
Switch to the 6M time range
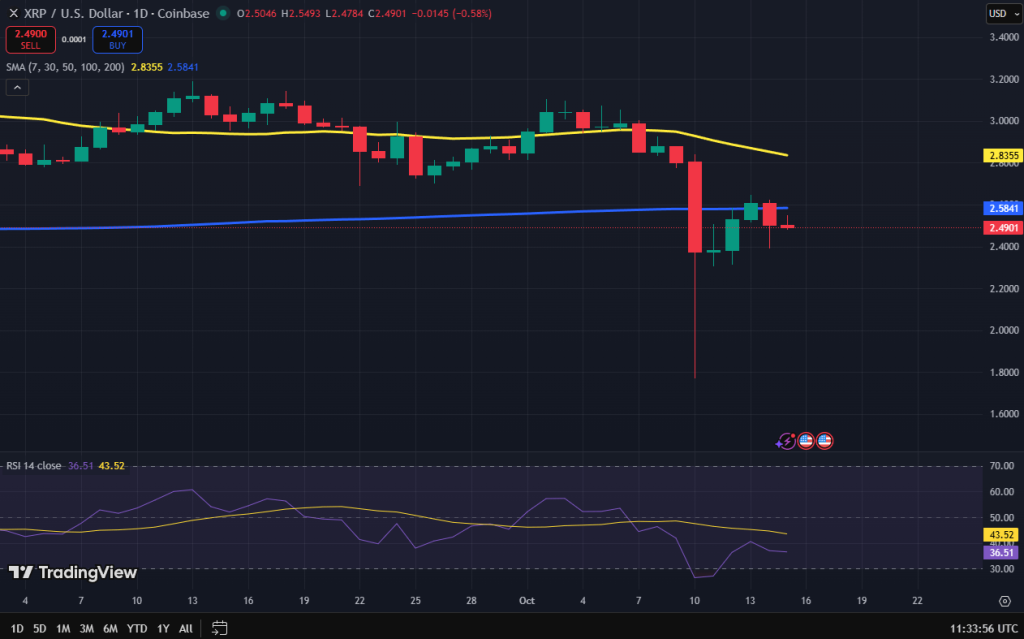(x=110, y=629)
